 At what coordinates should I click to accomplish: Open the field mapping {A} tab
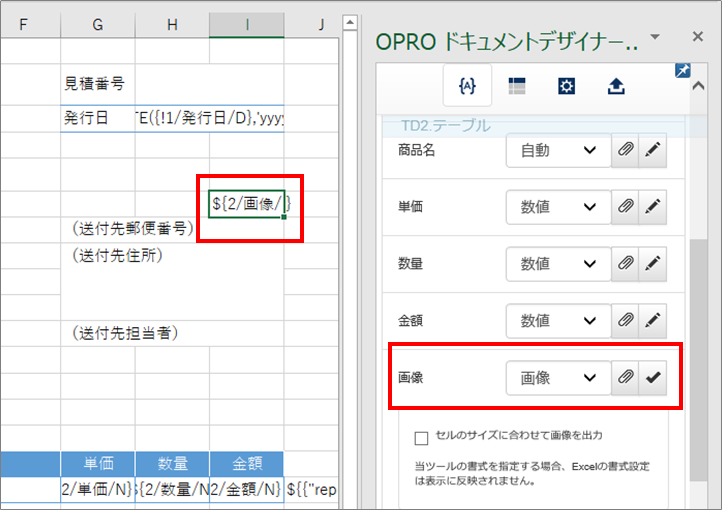(x=466, y=87)
